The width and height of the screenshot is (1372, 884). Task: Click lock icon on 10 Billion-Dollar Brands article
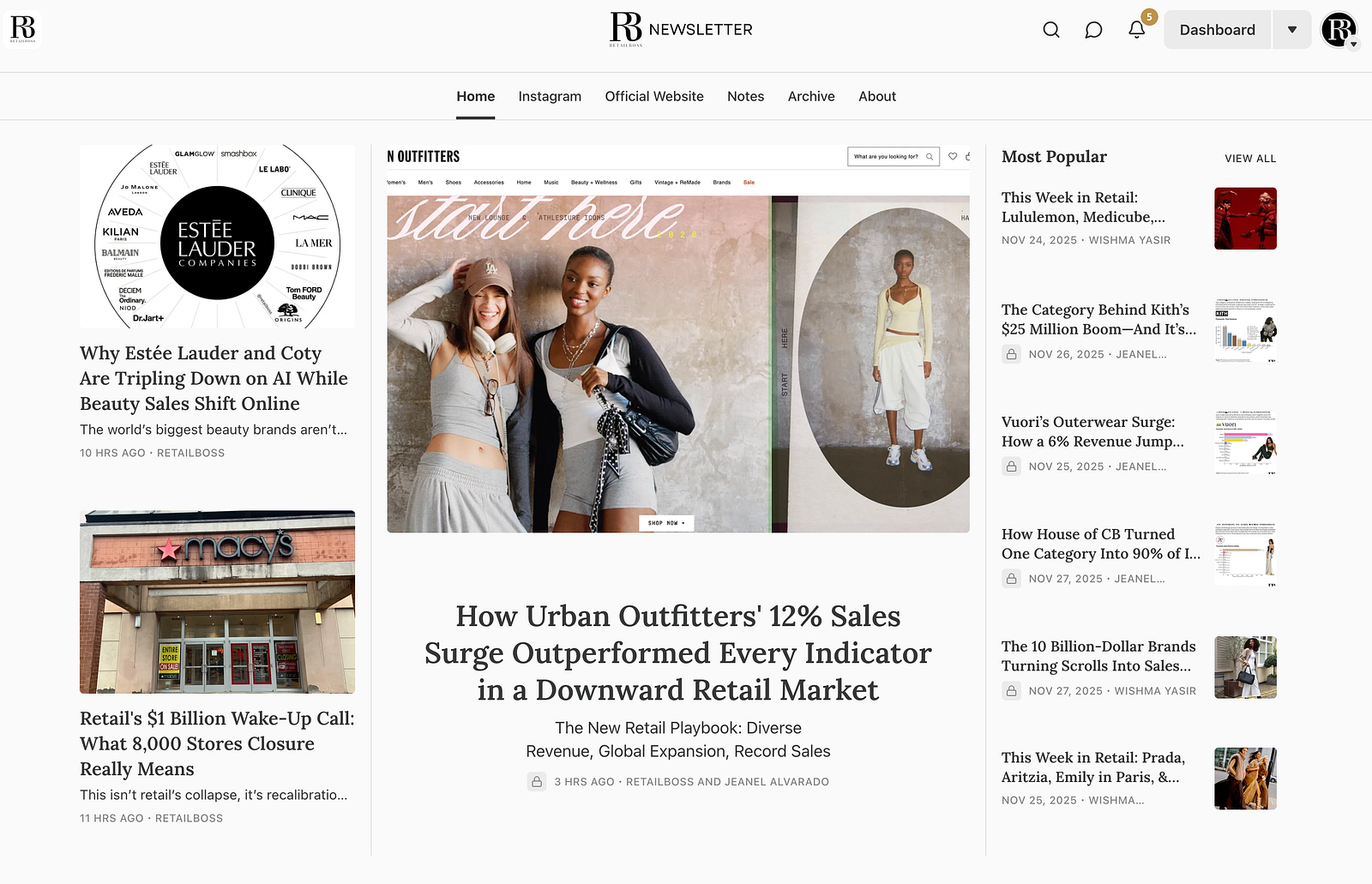(x=1012, y=691)
